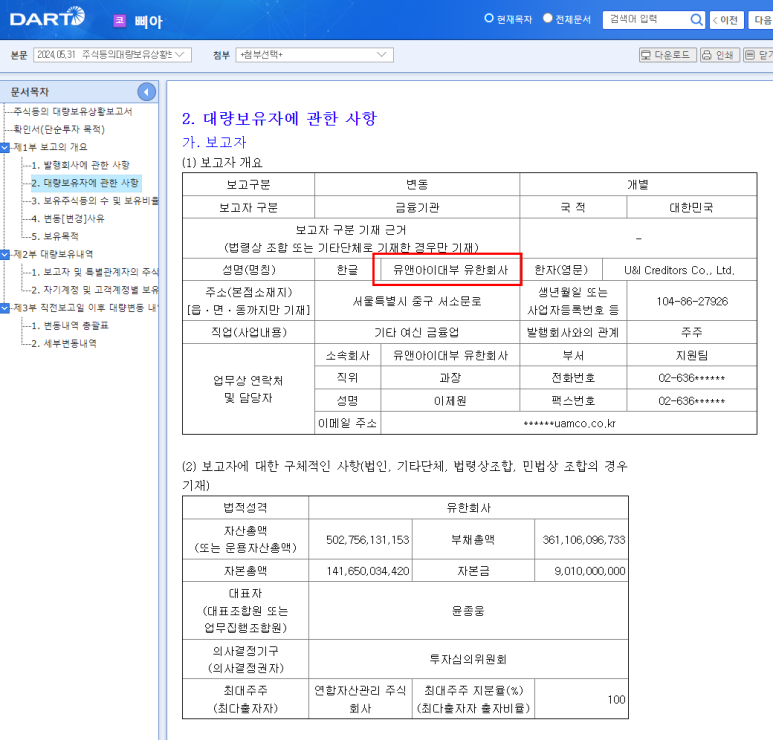
Task: Click the cell 기타 여신 금융업
Action: (x=417, y=333)
